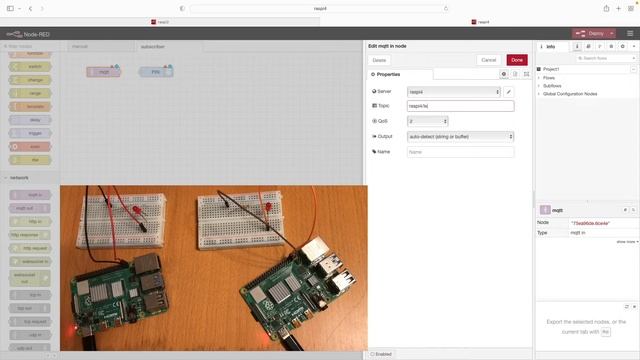640x360 pixels.
Task: Click the filter nodes search box
Action: [30, 47]
